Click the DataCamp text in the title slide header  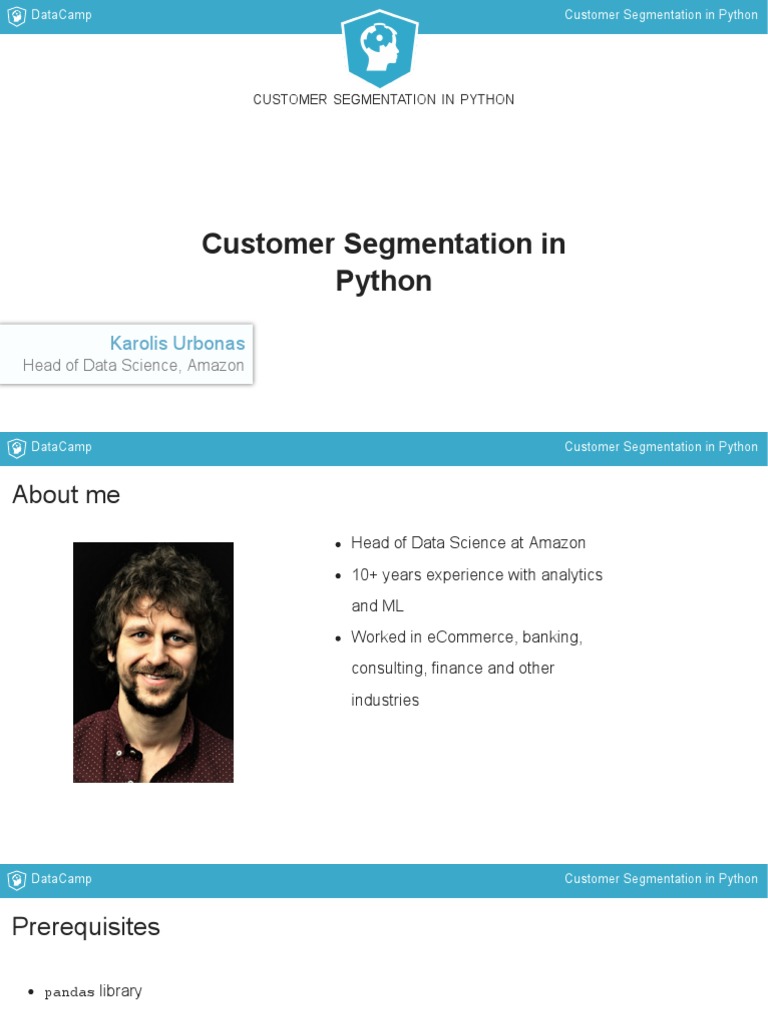62,15
